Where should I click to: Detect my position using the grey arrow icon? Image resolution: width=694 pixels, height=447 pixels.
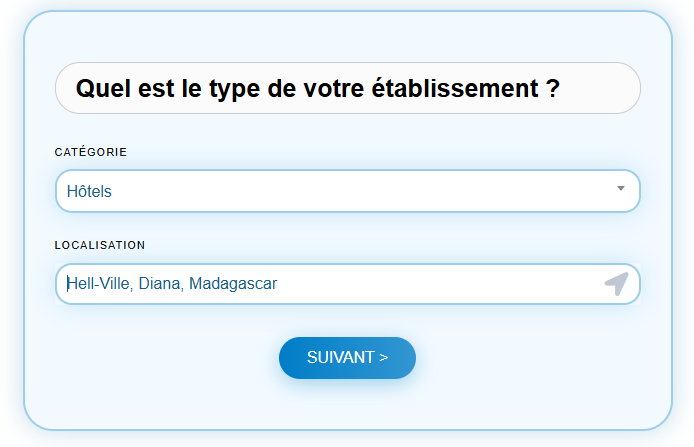click(x=617, y=284)
